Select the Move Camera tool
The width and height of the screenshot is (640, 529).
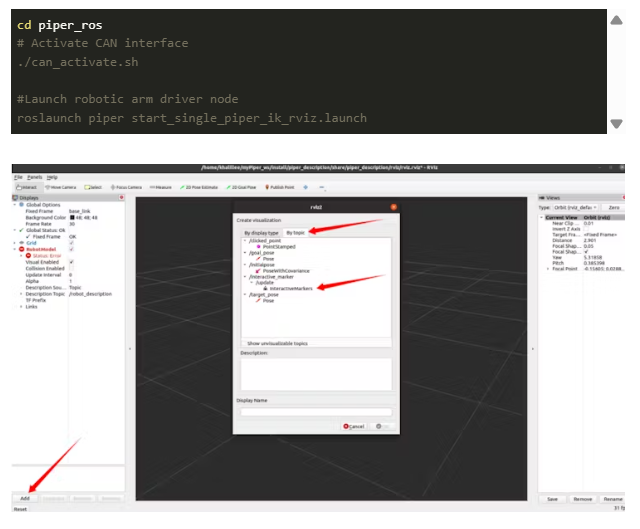[x=60, y=187]
